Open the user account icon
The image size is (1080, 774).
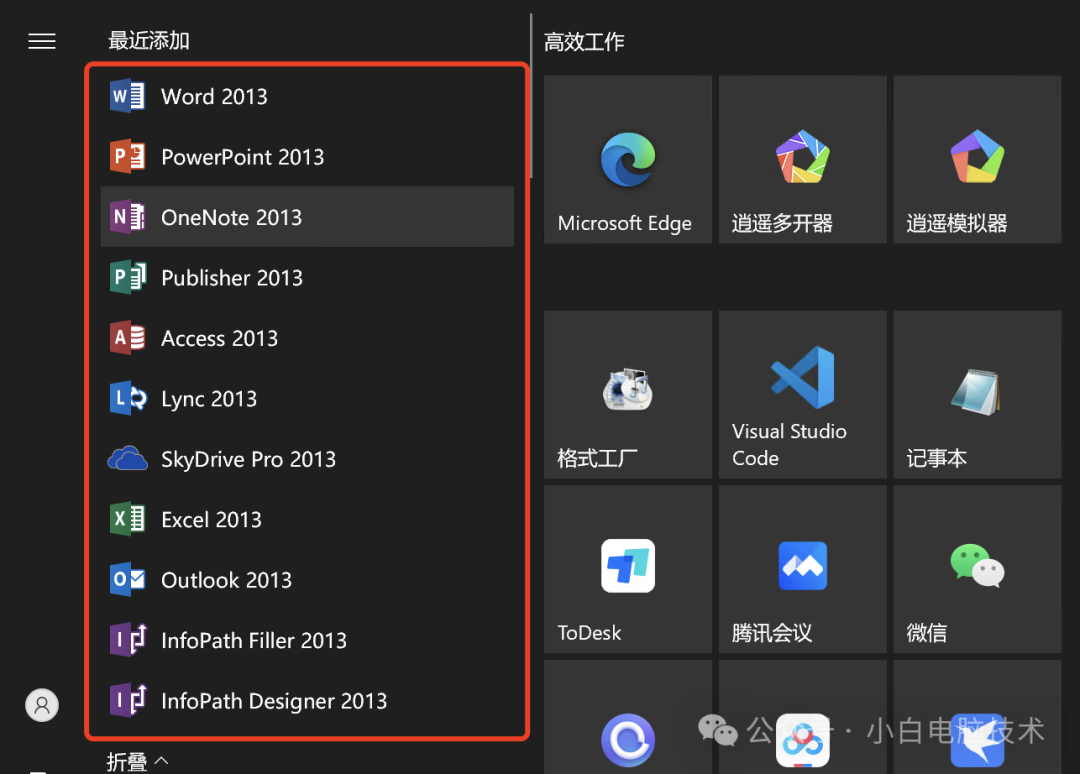click(42, 705)
